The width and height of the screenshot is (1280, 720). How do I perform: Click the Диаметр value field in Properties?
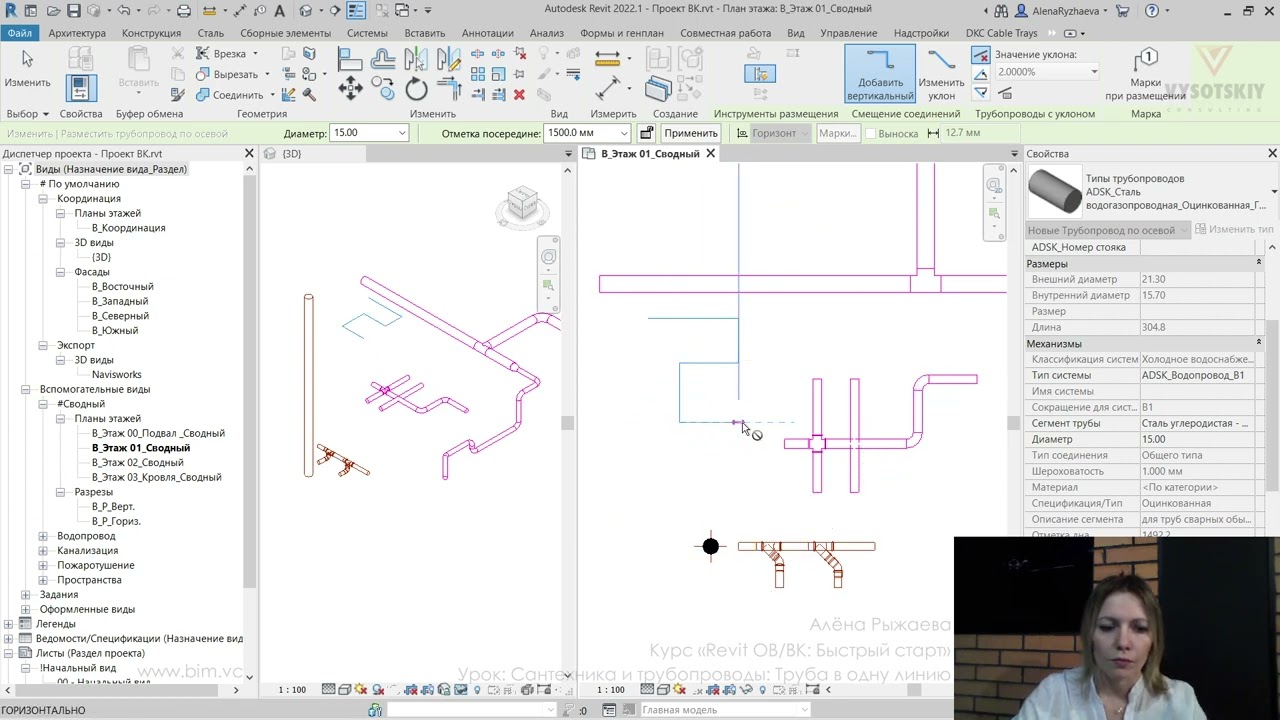(1198, 439)
